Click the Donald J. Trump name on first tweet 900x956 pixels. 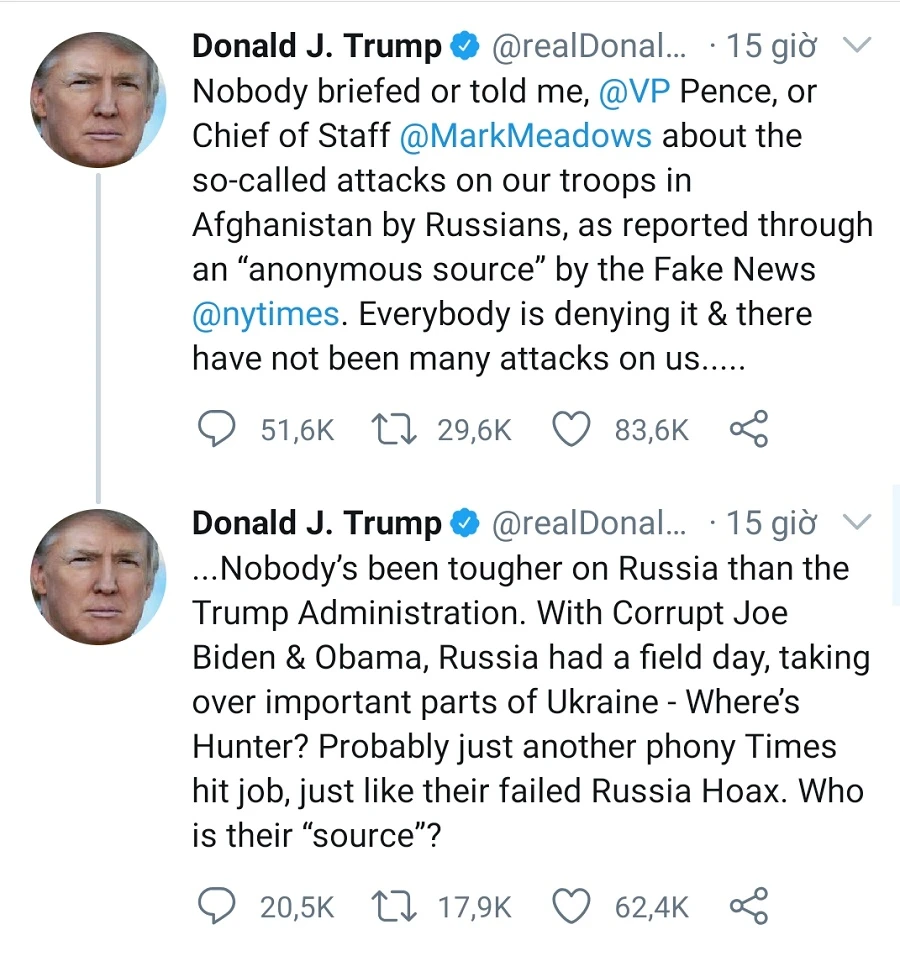point(316,46)
